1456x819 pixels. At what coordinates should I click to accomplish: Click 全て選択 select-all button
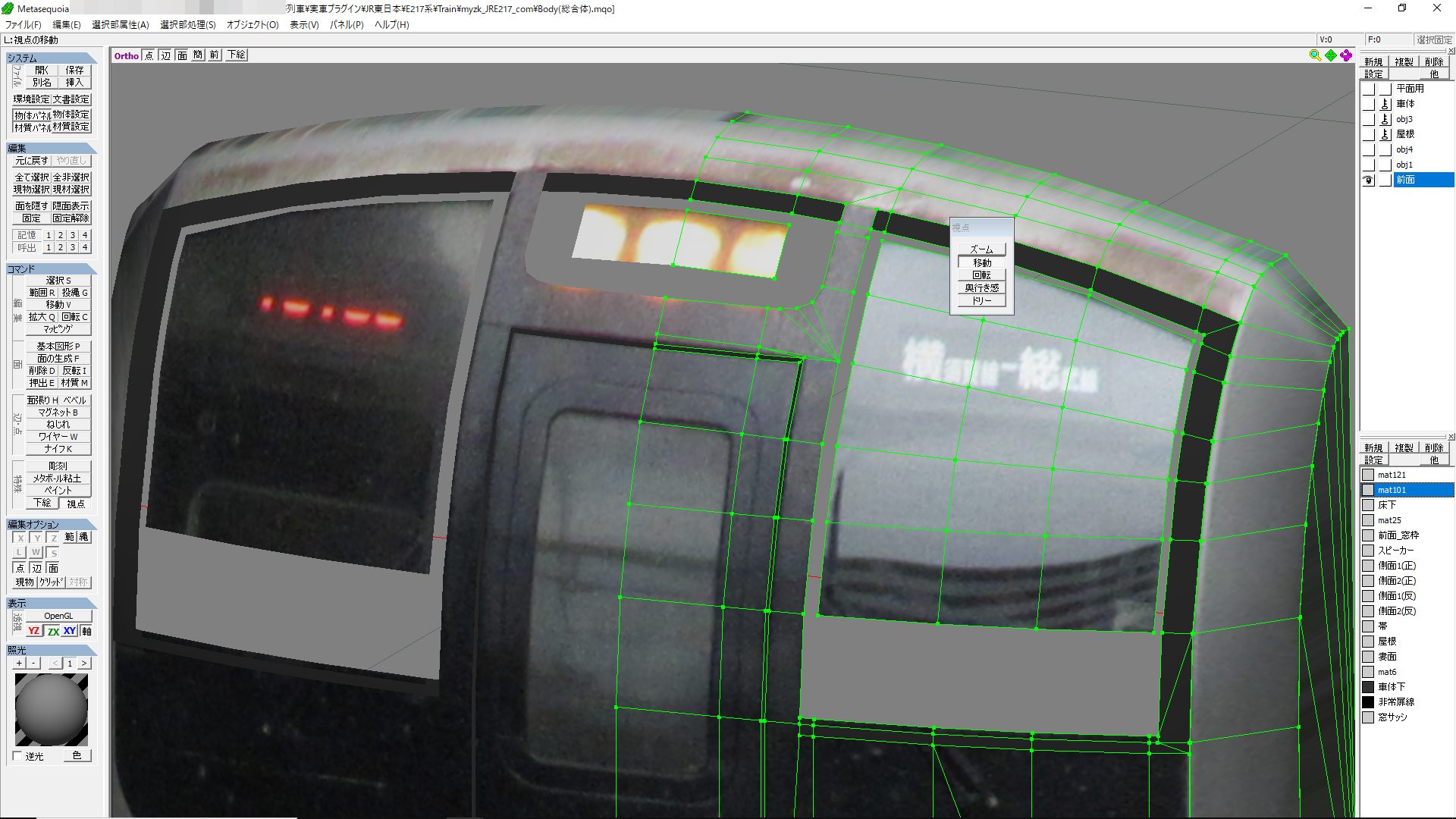pos(32,177)
